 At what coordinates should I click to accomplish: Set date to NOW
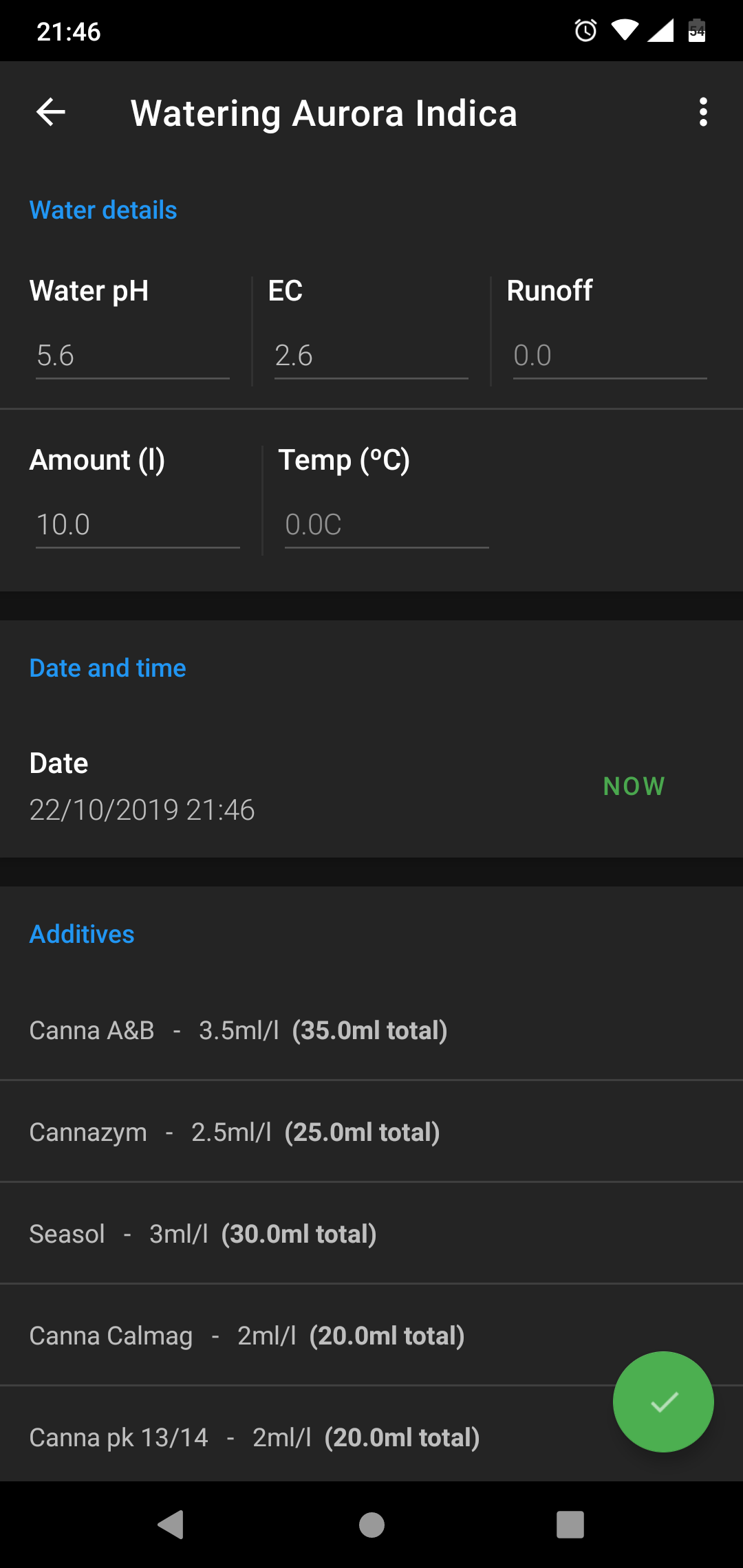click(634, 786)
